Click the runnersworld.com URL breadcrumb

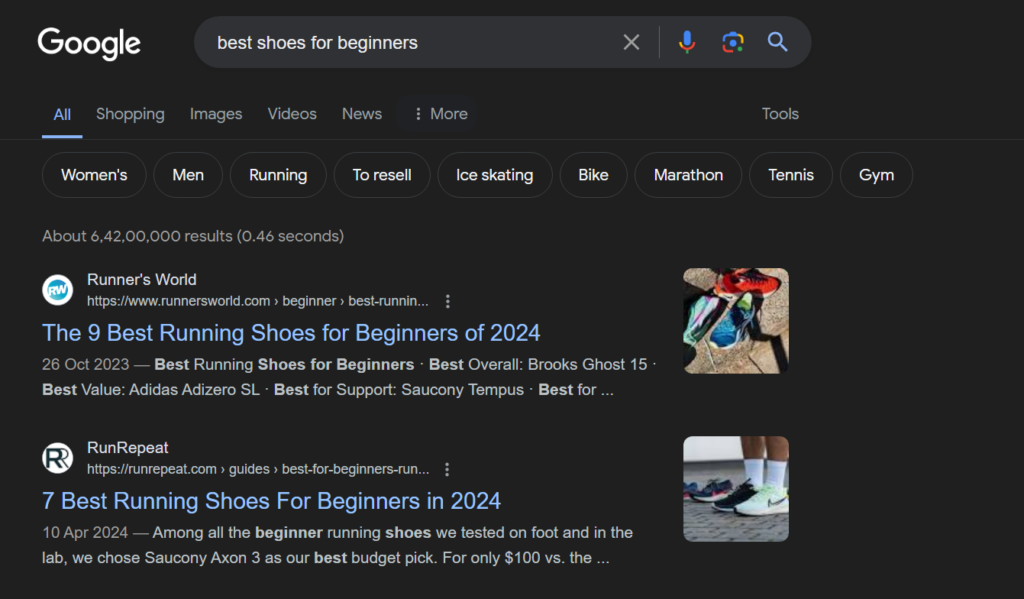coord(258,301)
